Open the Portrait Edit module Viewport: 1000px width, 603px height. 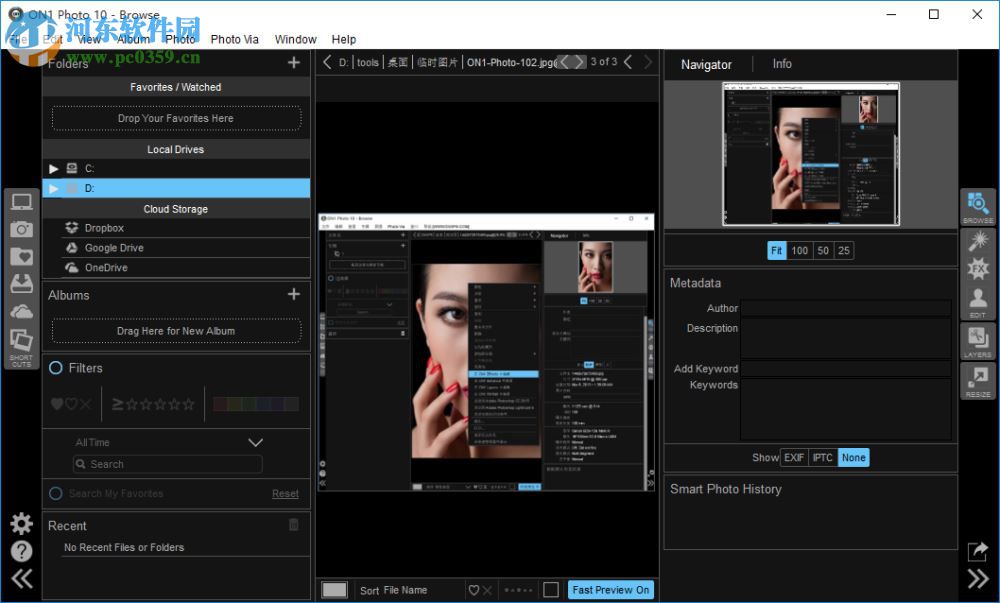pos(978,297)
